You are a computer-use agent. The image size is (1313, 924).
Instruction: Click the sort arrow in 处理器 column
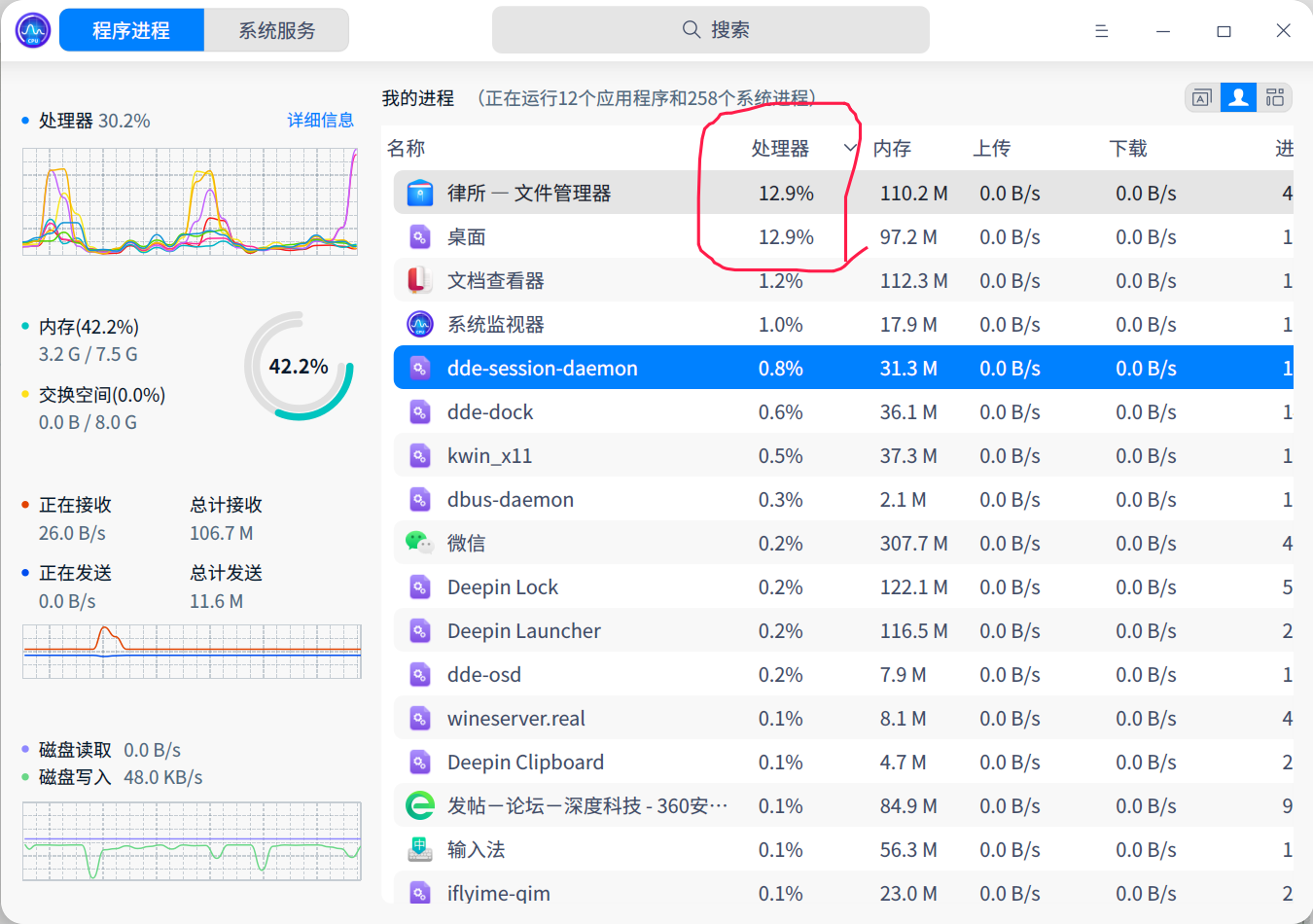tap(850, 148)
